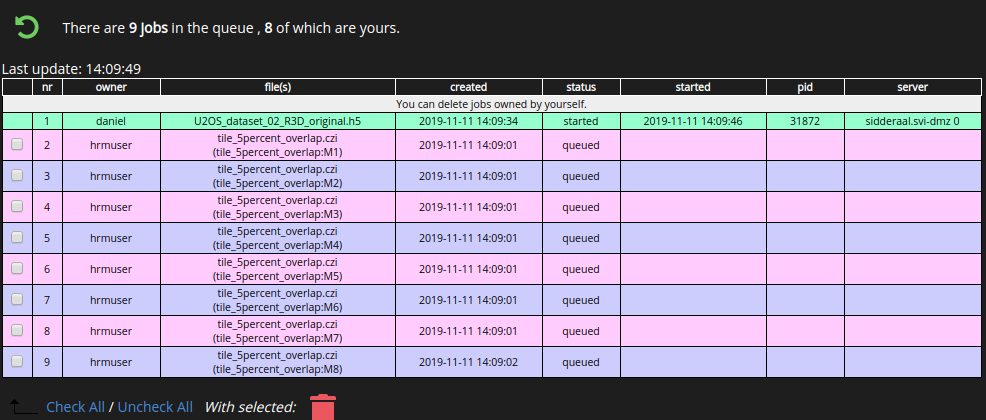Click the 'pid' column header
986x420 pixels.
[x=805, y=87]
